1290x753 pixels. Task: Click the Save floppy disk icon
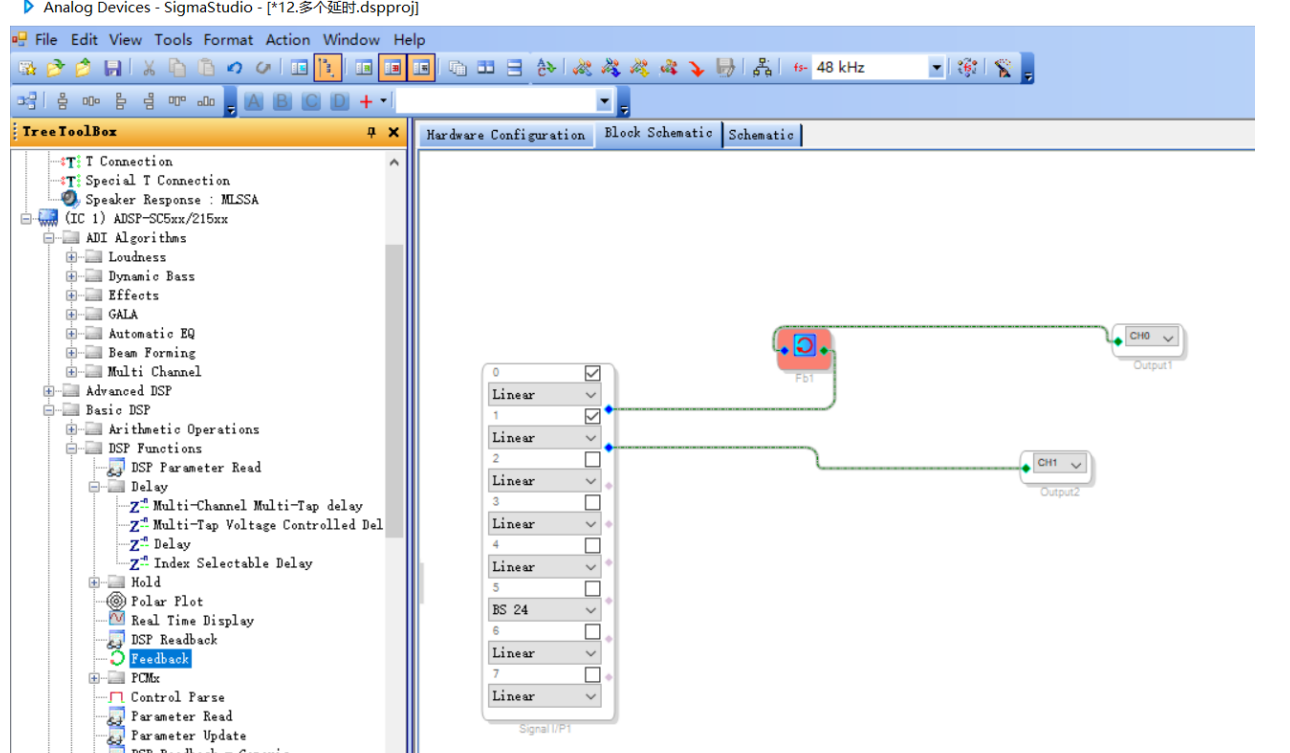[113, 68]
